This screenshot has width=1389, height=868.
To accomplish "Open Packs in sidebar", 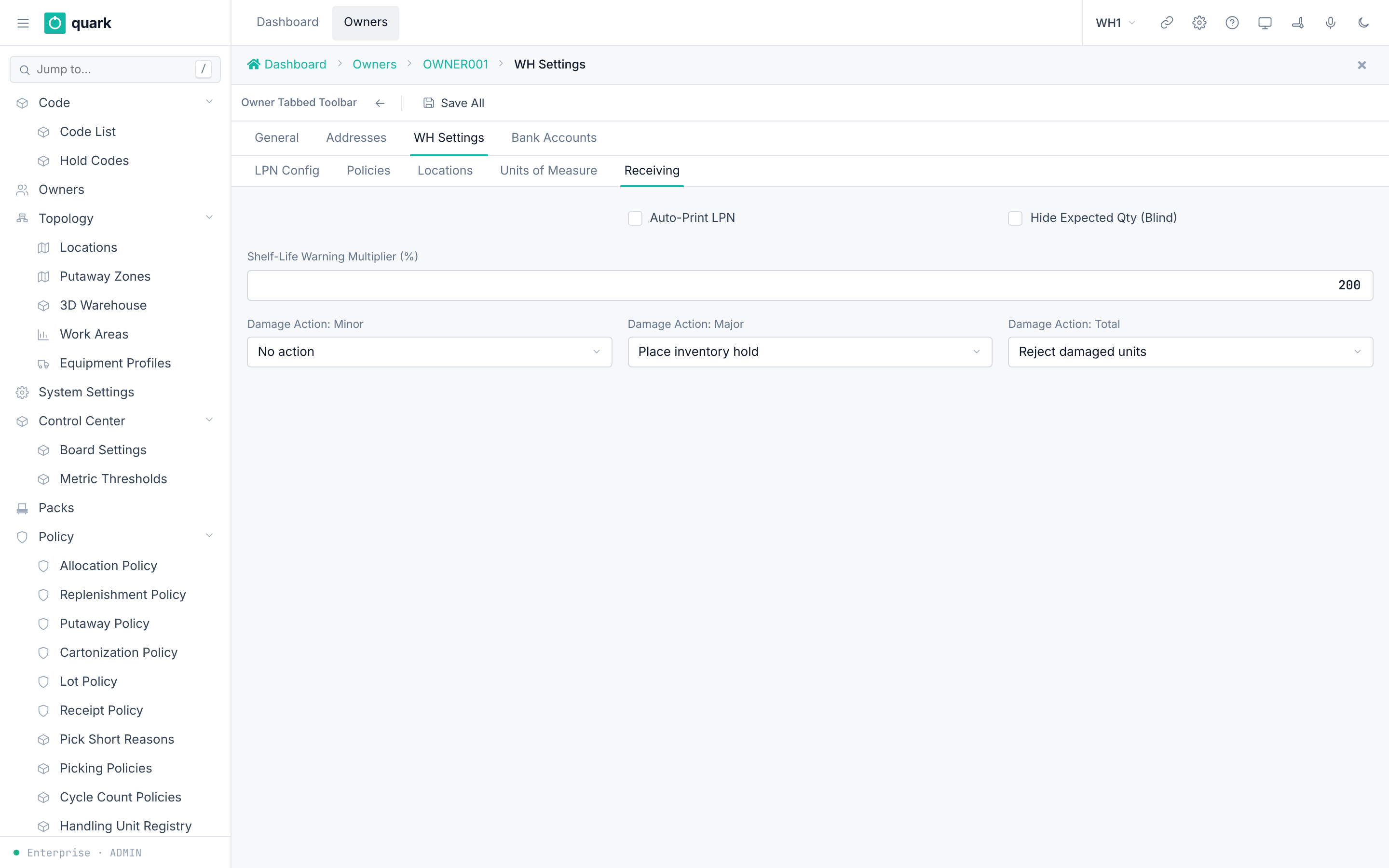I will (x=56, y=507).
